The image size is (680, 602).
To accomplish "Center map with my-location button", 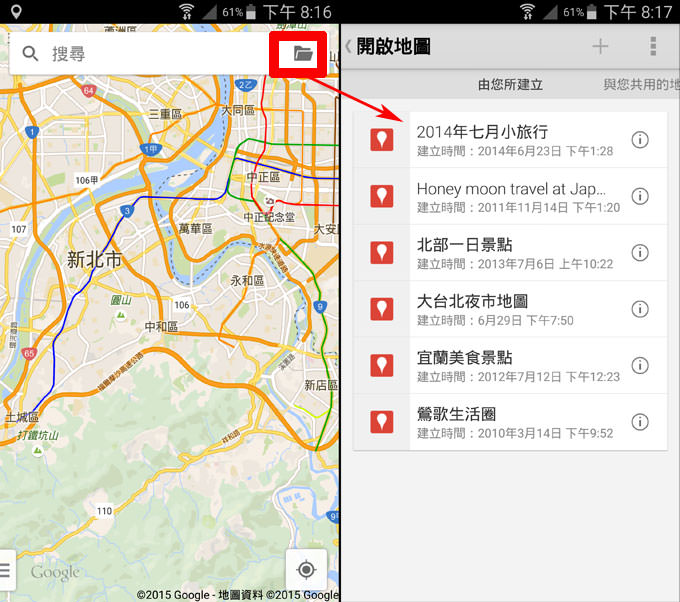I will pyautogui.click(x=306, y=569).
